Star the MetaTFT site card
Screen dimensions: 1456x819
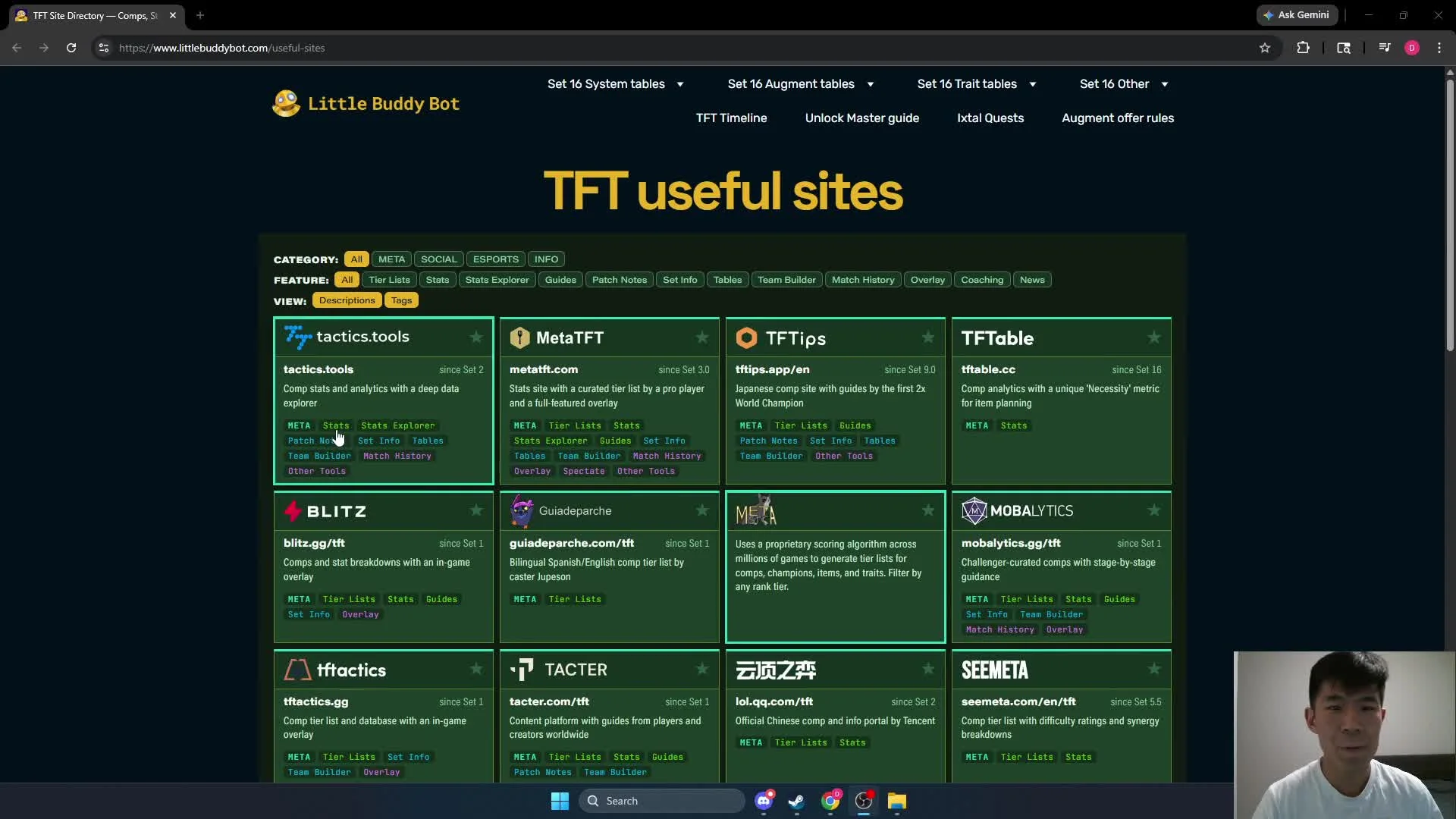point(702,337)
